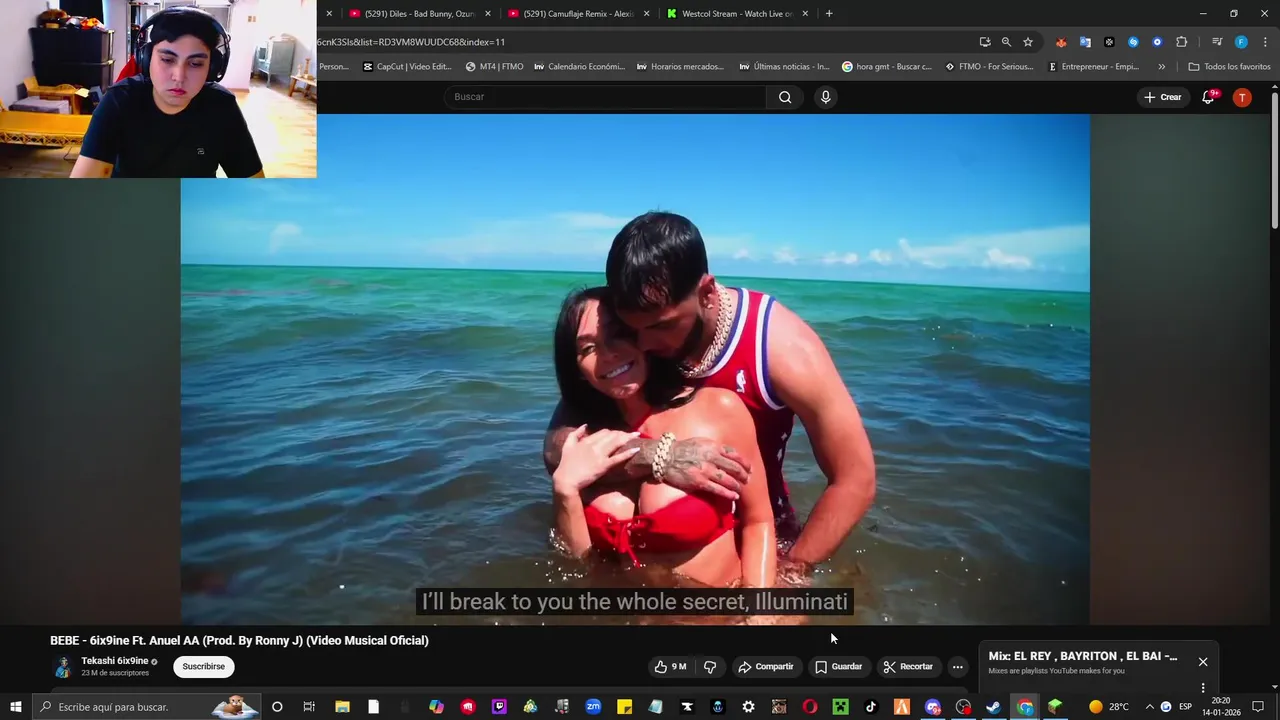This screenshot has width=1280, height=720.
Task: Open weather 28°C widget on taskbar
Action: click(1109, 707)
